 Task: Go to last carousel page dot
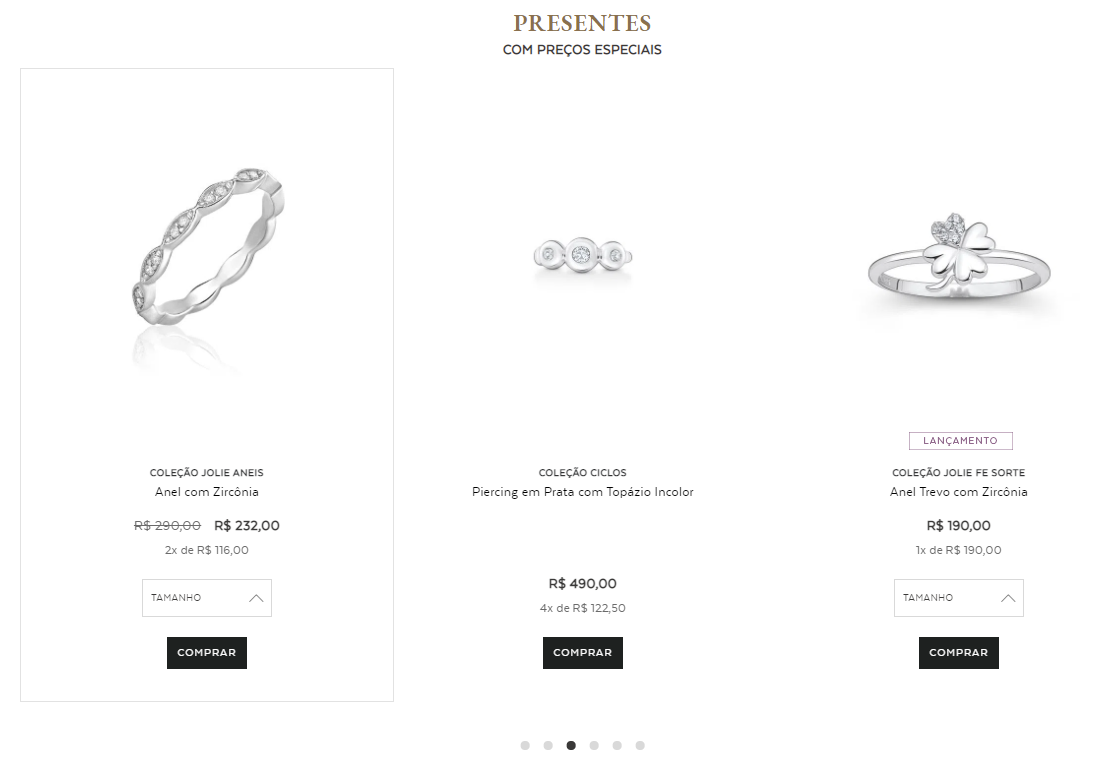[640, 745]
